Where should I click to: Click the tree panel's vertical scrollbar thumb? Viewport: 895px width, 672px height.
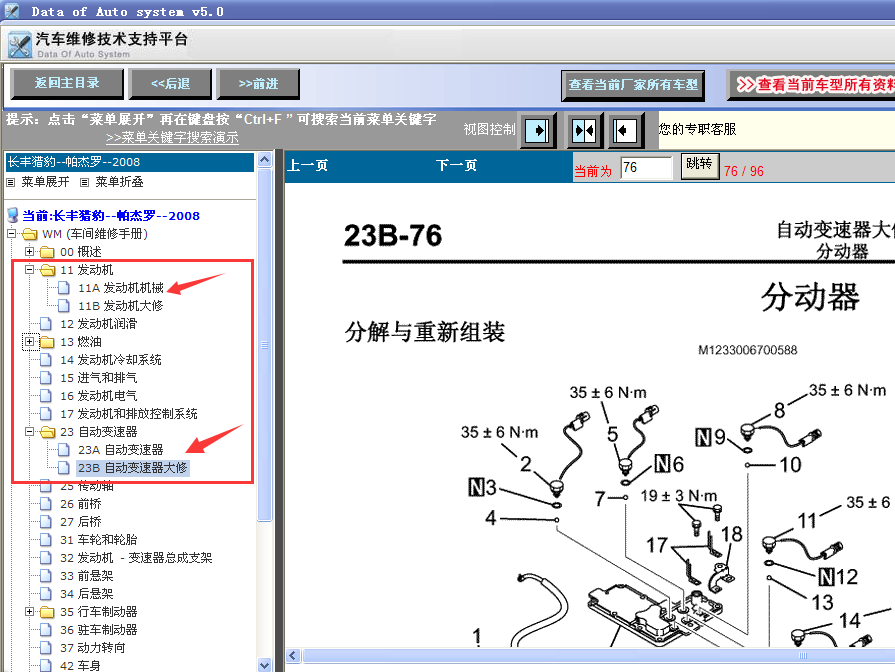(x=264, y=345)
